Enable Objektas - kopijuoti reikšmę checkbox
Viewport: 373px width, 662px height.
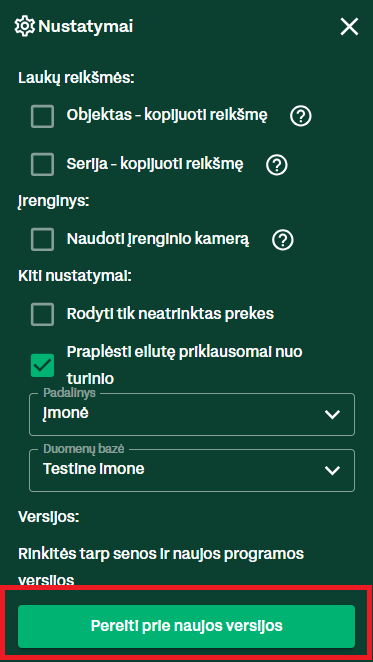coord(42,116)
